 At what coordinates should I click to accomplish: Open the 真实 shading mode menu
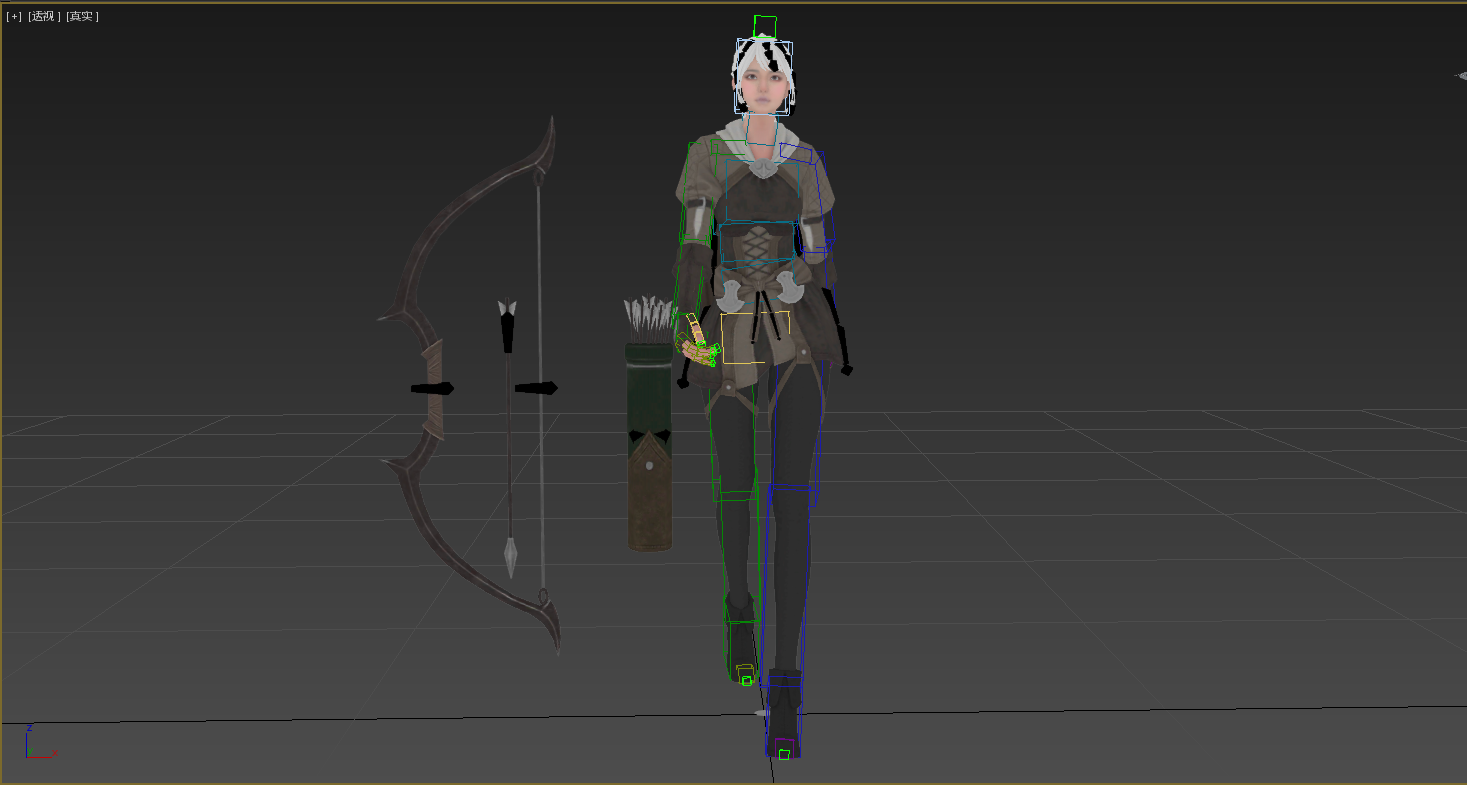click(x=82, y=16)
